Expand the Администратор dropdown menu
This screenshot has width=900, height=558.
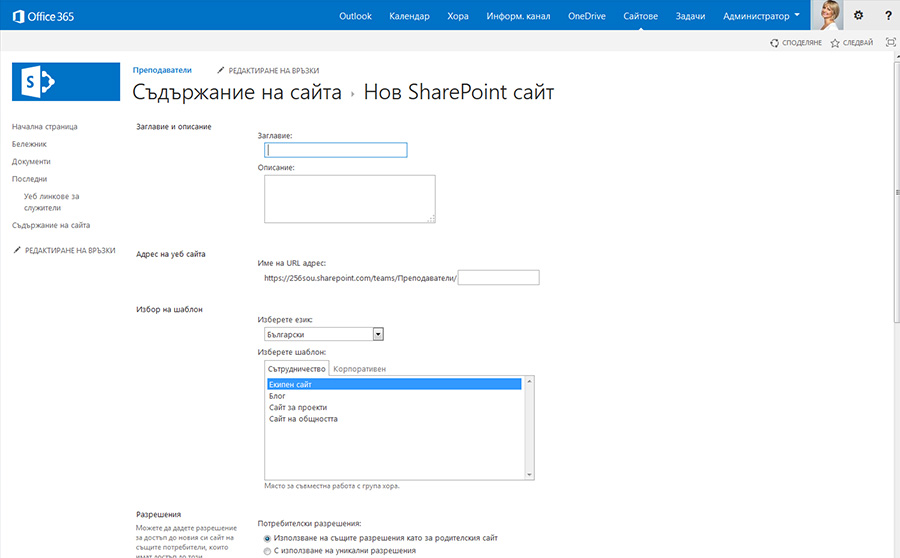coord(761,16)
